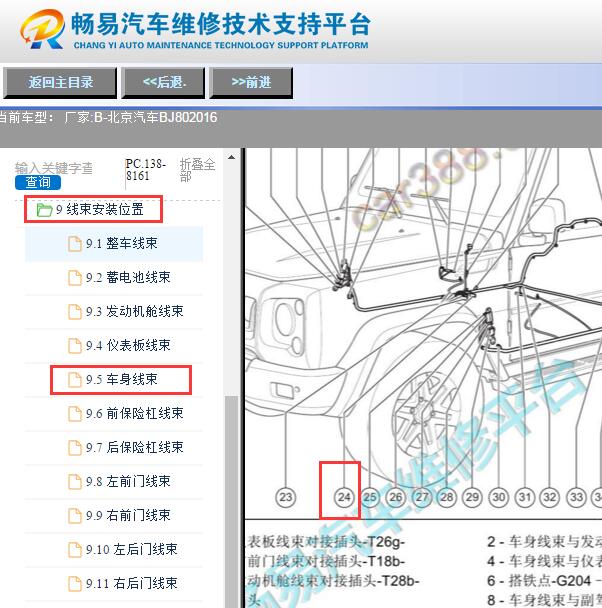
Task: Click callout number 31 in the diagram
Action: [525, 497]
